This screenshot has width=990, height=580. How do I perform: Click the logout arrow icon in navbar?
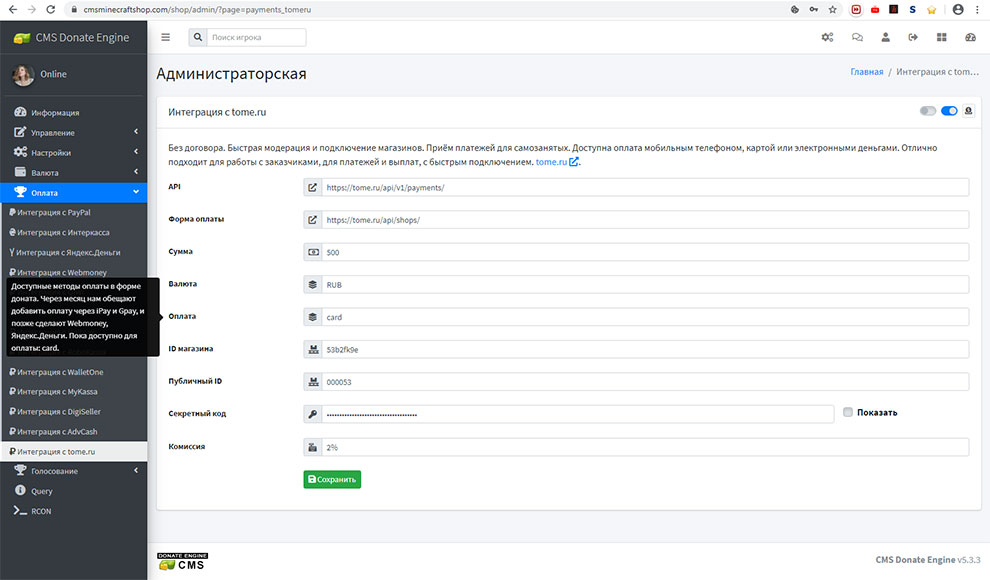913,38
